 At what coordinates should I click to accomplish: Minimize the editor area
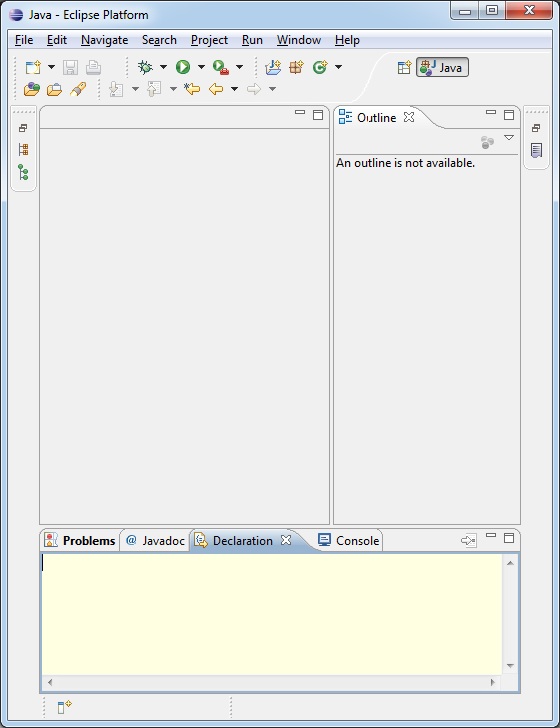pos(300,112)
